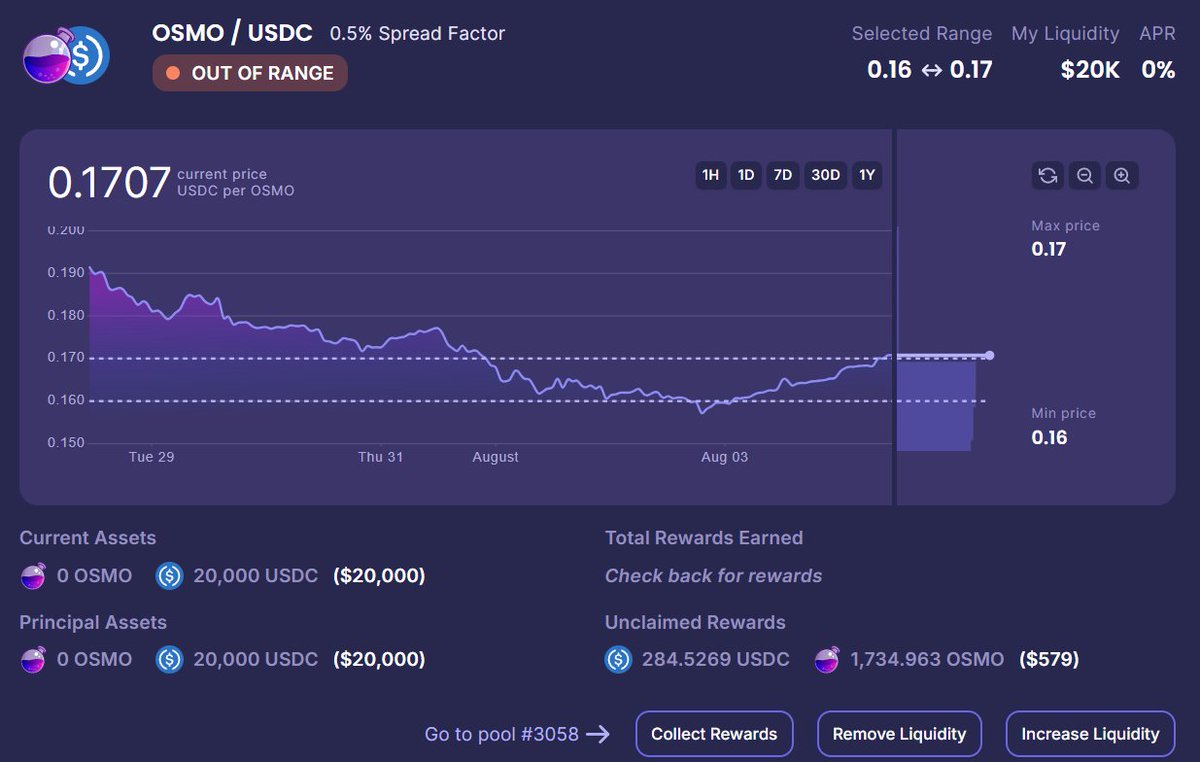The image size is (1200, 762).
Task: Click the Increase Liquidity button
Action: 1090,733
